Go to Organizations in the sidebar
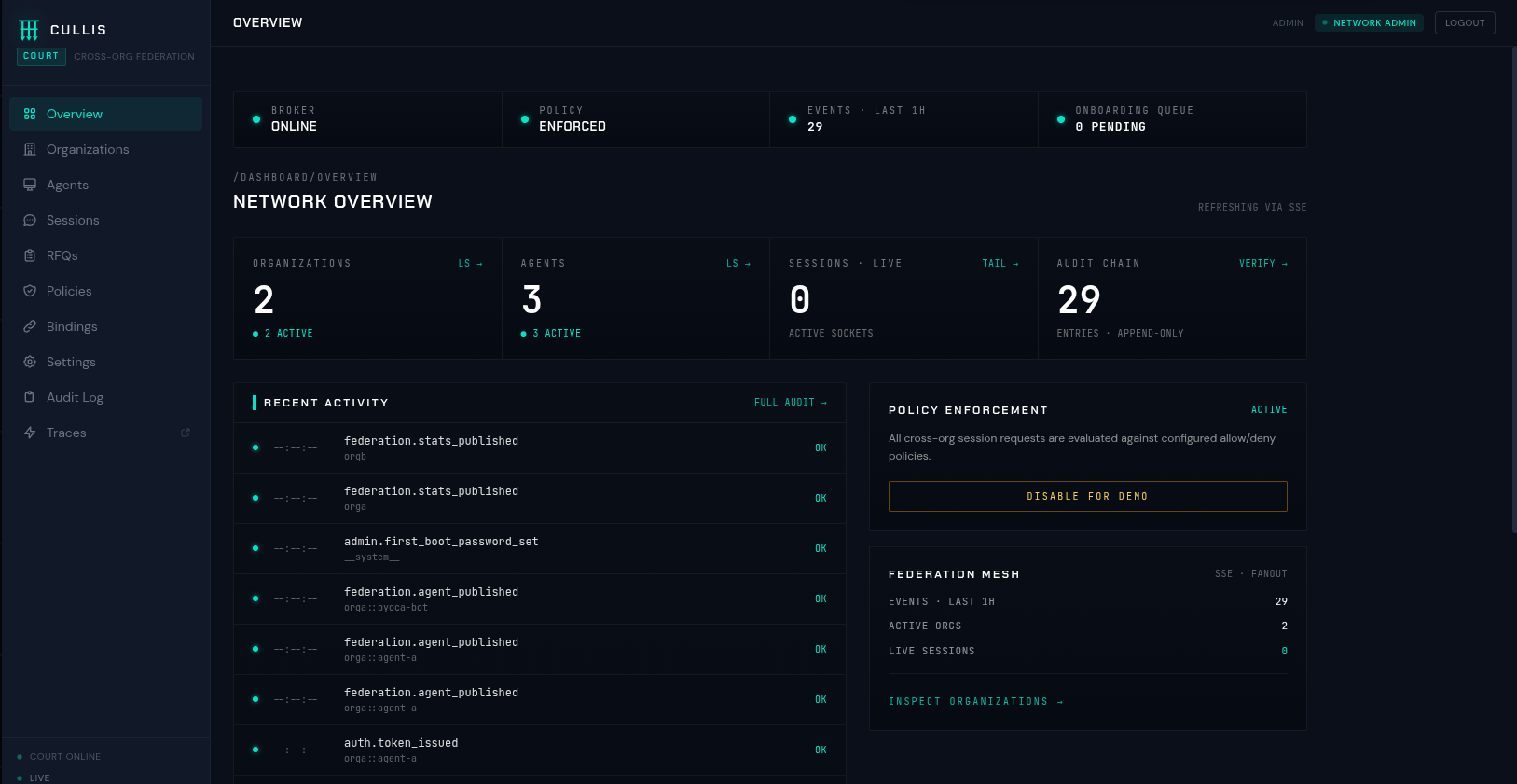The height and width of the screenshot is (784, 1517). coord(105,149)
